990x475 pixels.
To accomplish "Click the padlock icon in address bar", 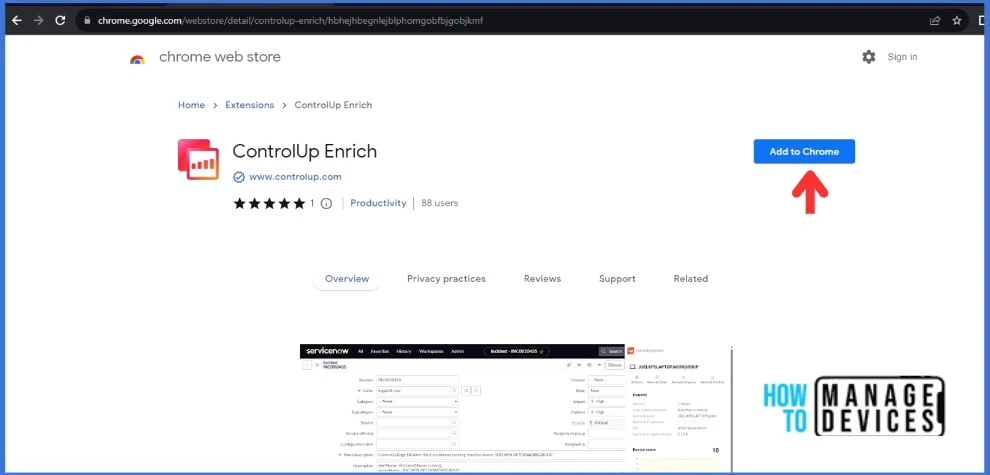I will pyautogui.click(x=88, y=21).
